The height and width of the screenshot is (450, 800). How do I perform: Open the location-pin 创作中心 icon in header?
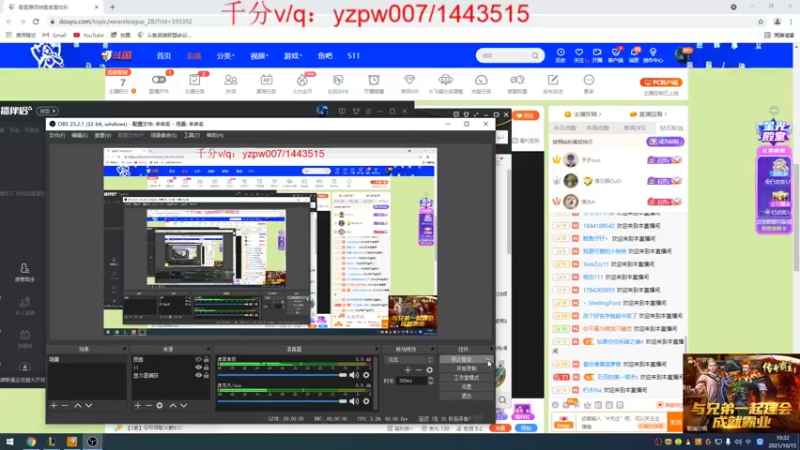(x=653, y=53)
